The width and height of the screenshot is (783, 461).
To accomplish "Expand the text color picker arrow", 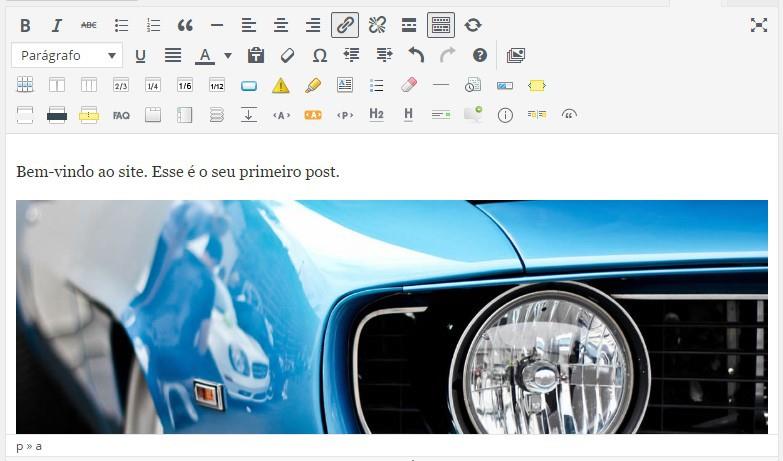I will (228, 55).
